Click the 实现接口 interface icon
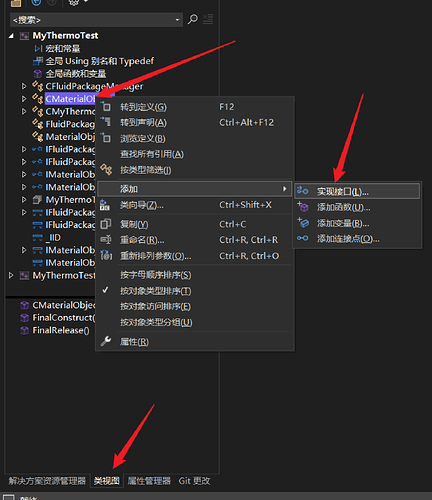The image size is (432, 500). (303, 191)
